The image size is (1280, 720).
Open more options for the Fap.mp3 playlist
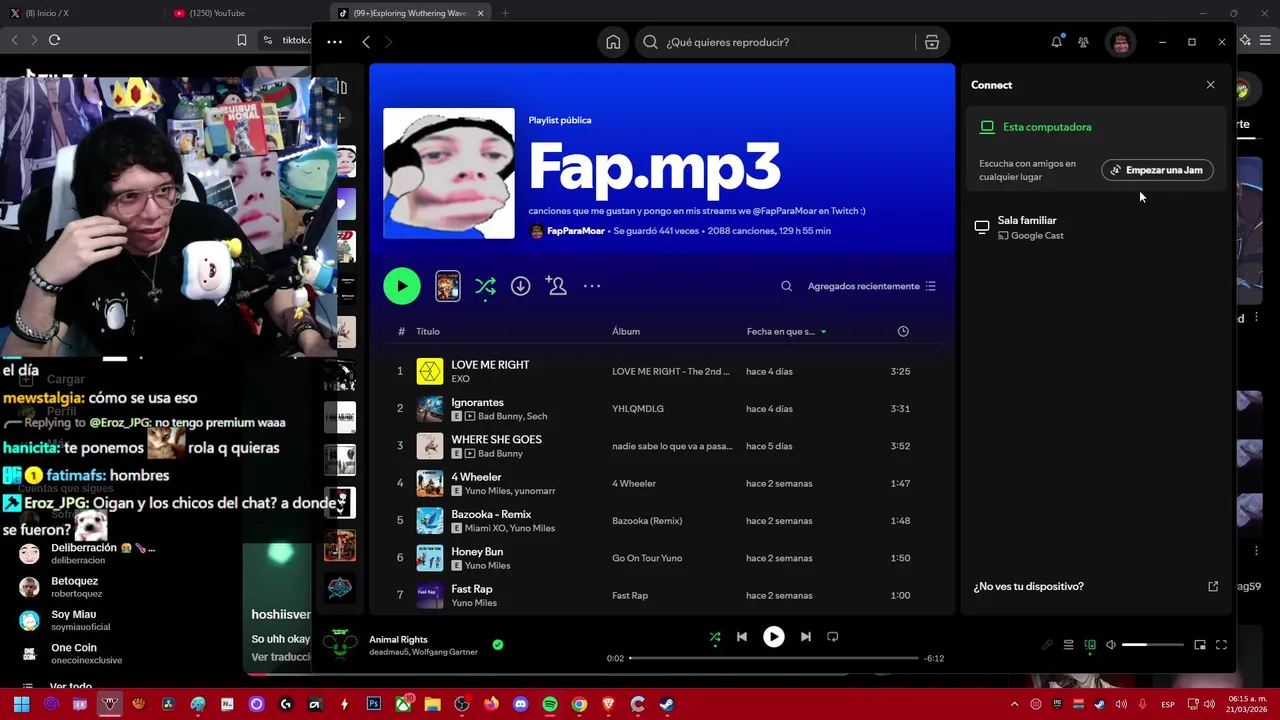tap(592, 286)
